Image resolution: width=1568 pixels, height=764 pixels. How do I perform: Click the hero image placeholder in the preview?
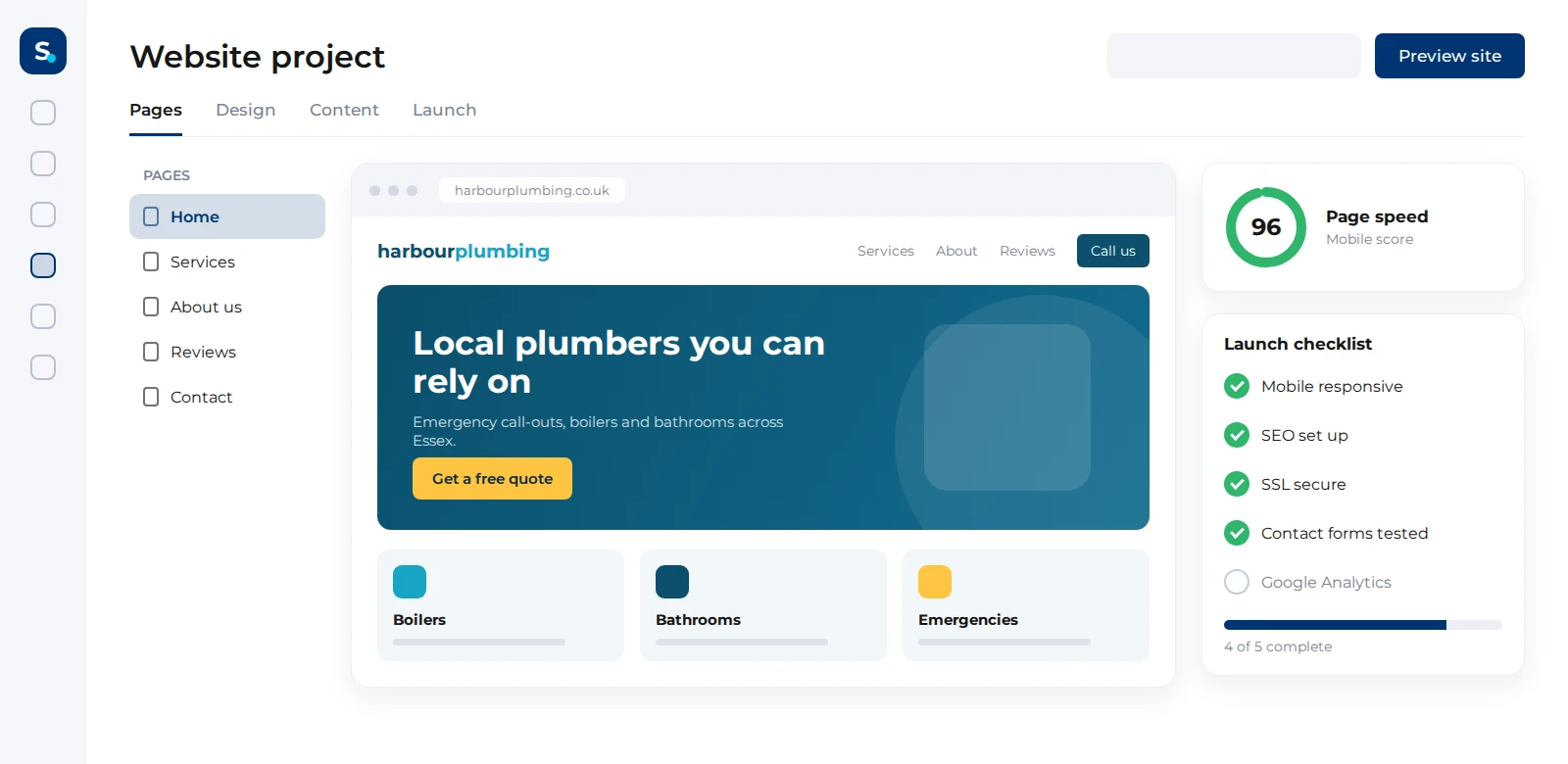1007,407
